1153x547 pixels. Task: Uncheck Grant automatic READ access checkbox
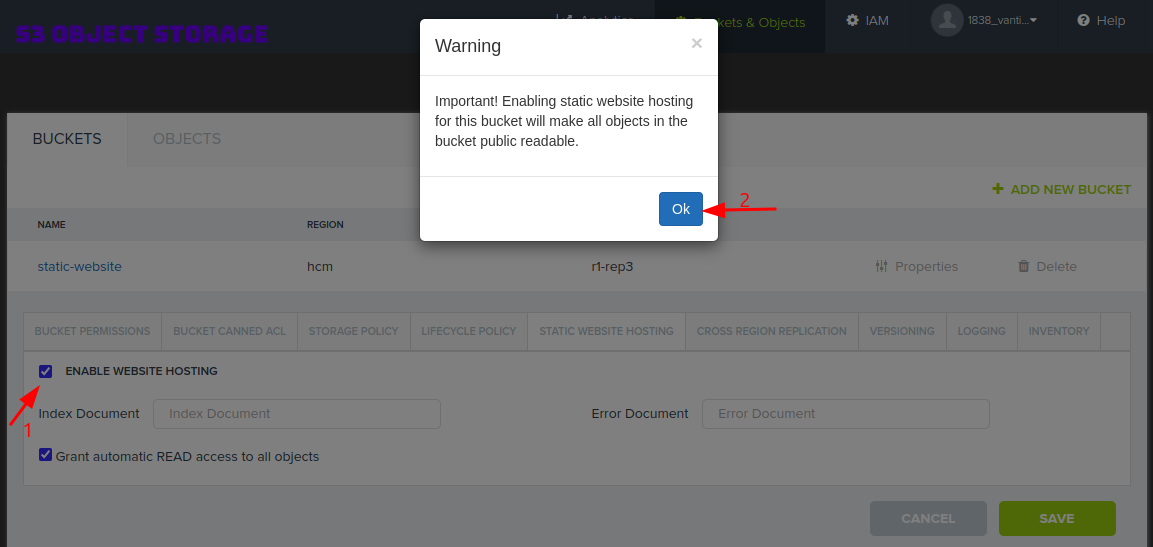(x=46, y=455)
